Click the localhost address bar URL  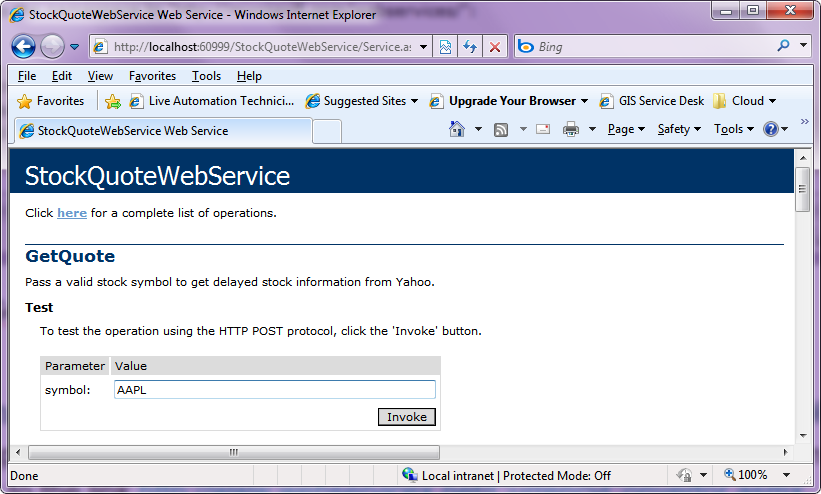(262, 47)
